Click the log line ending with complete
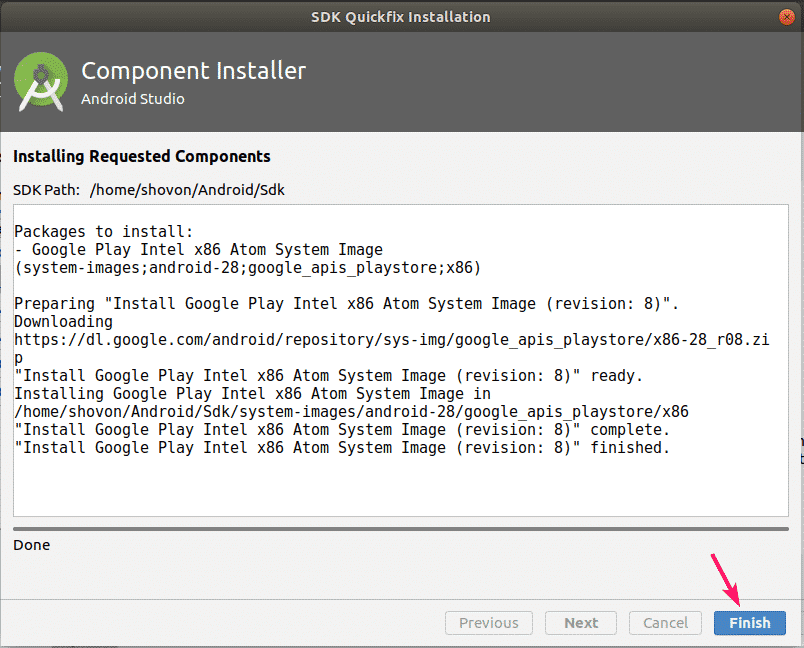Viewport: 804px width, 648px height. pyautogui.click(x=342, y=430)
